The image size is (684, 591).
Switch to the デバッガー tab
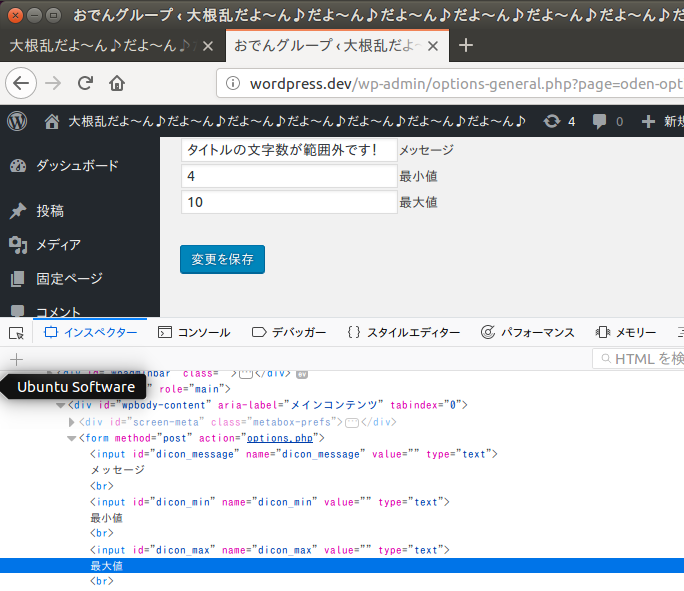[289, 333]
